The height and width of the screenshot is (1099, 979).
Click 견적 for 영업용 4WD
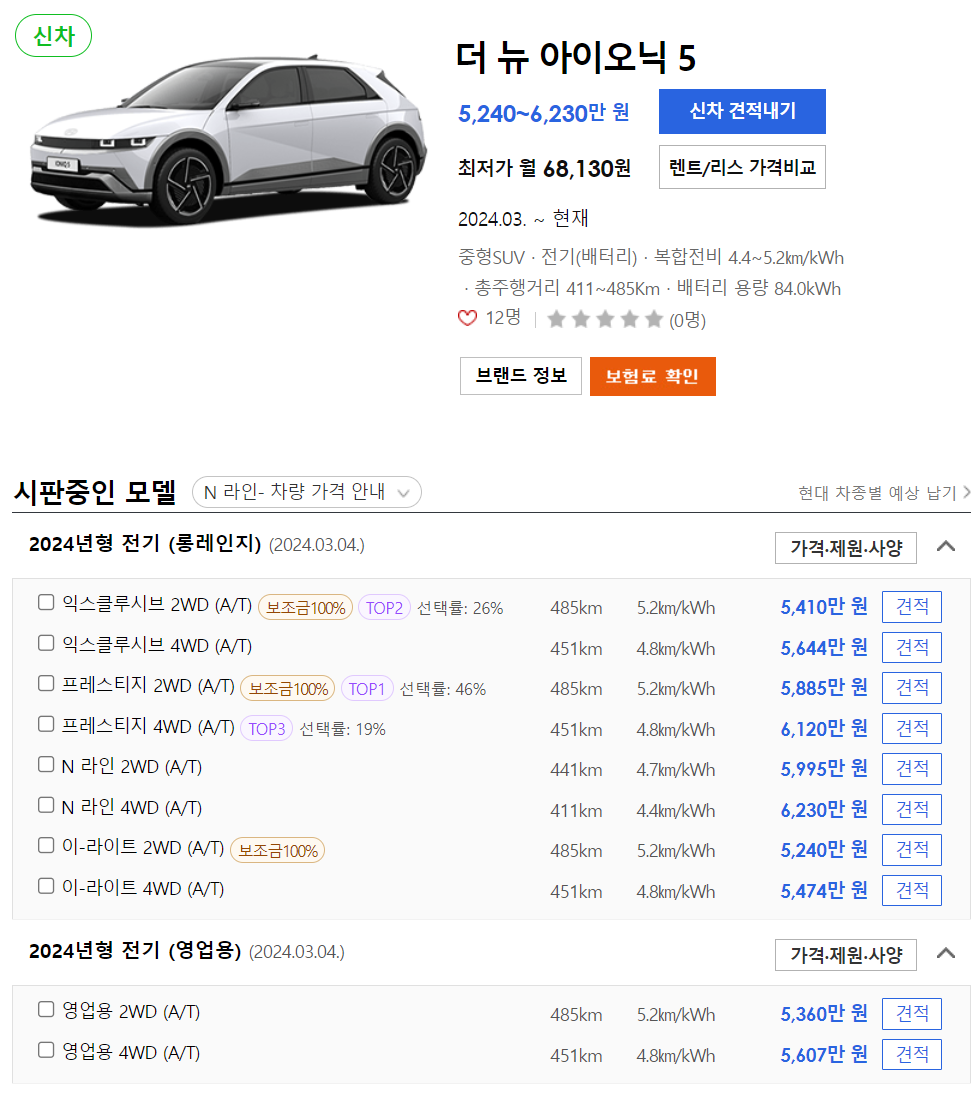click(912, 1055)
